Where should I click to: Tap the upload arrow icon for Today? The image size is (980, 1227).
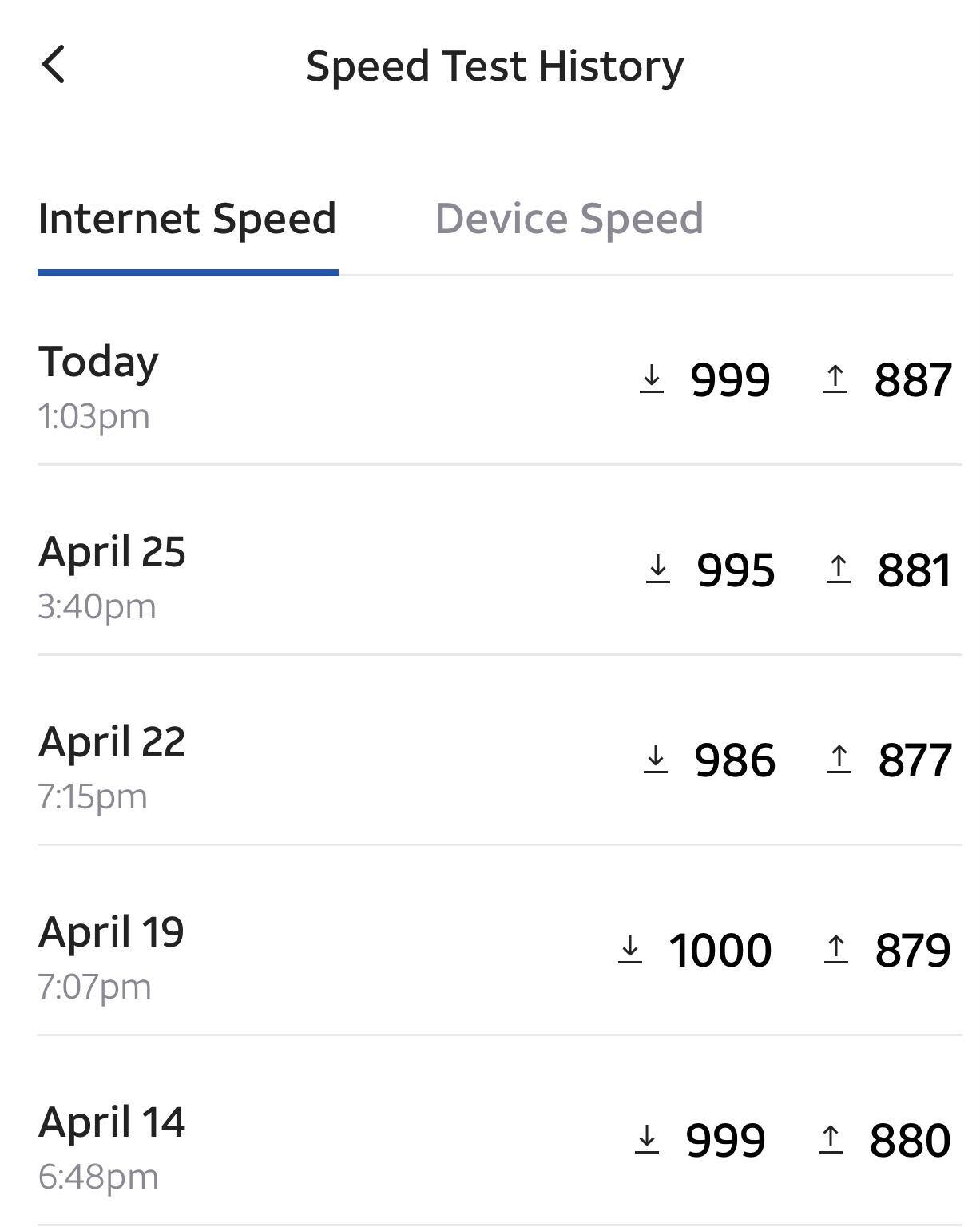pyautogui.click(x=835, y=379)
